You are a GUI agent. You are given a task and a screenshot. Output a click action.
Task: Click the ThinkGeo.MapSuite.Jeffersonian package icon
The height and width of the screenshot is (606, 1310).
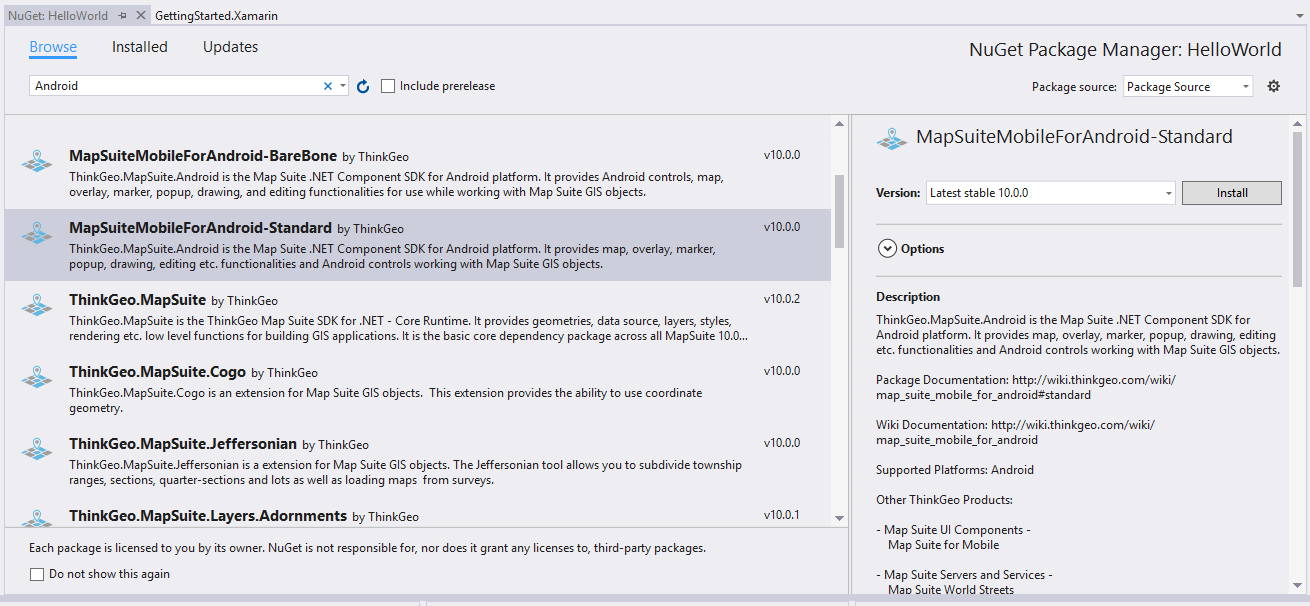click(37, 448)
